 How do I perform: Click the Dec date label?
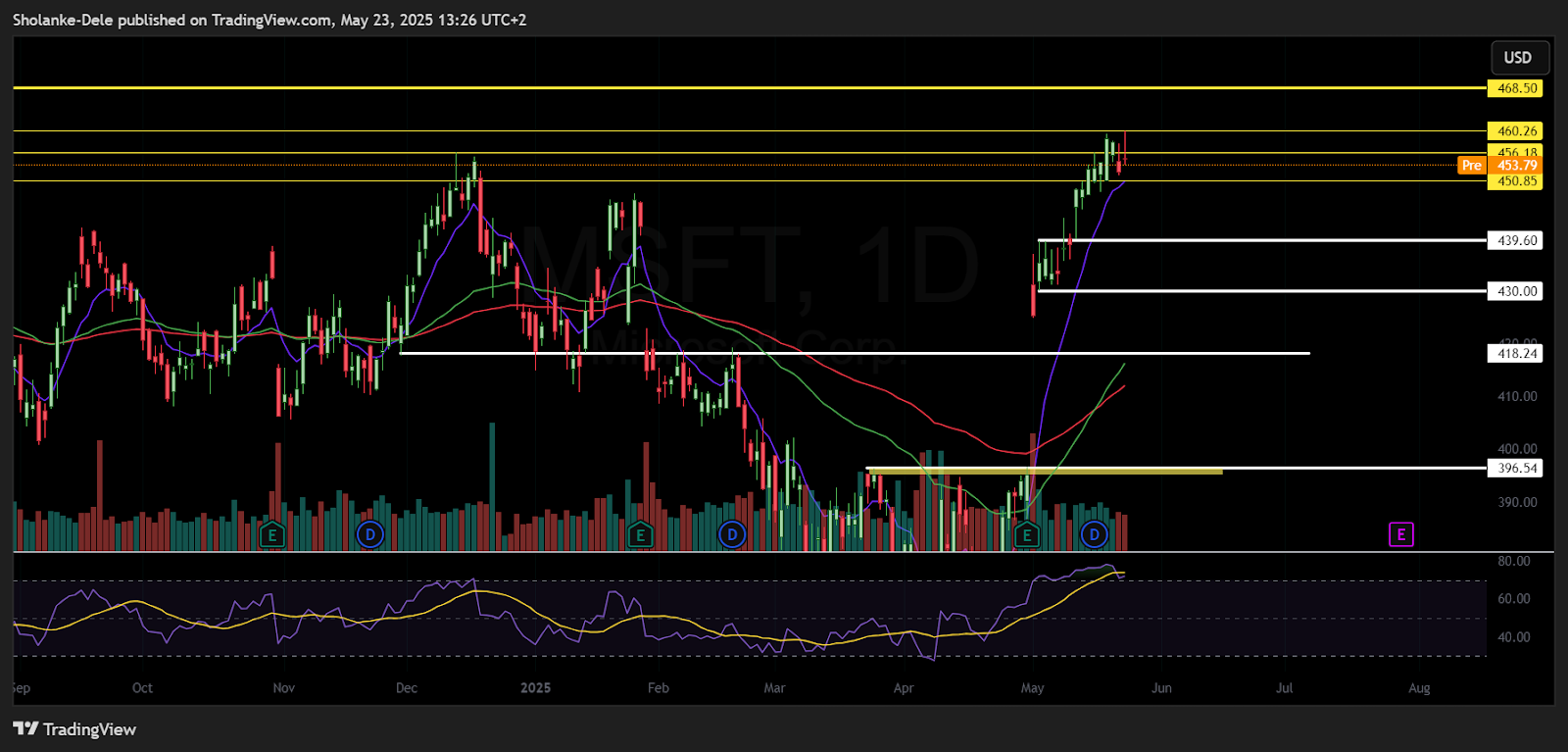pyautogui.click(x=407, y=688)
